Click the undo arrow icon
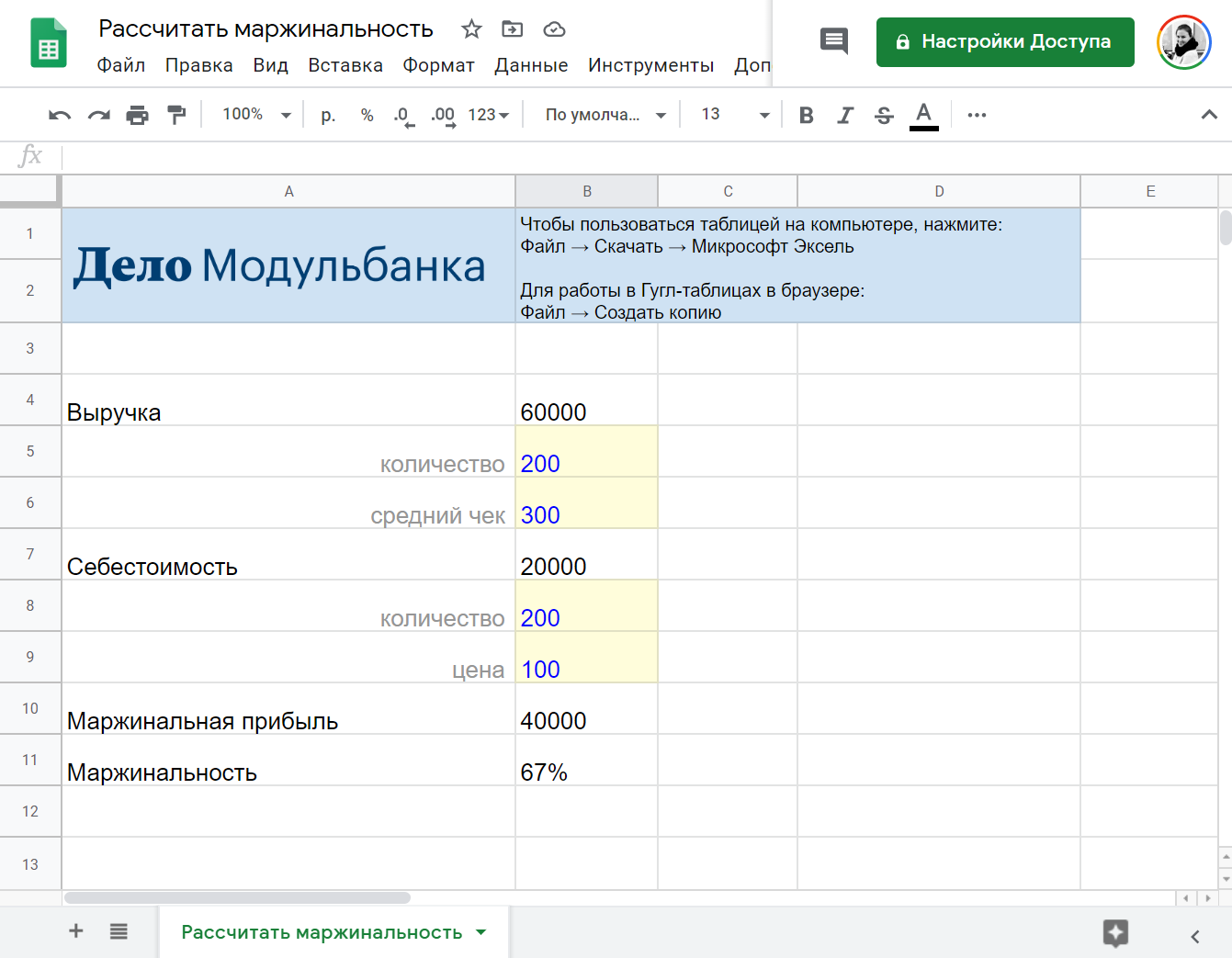The image size is (1232, 958). (x=60, y=115)
